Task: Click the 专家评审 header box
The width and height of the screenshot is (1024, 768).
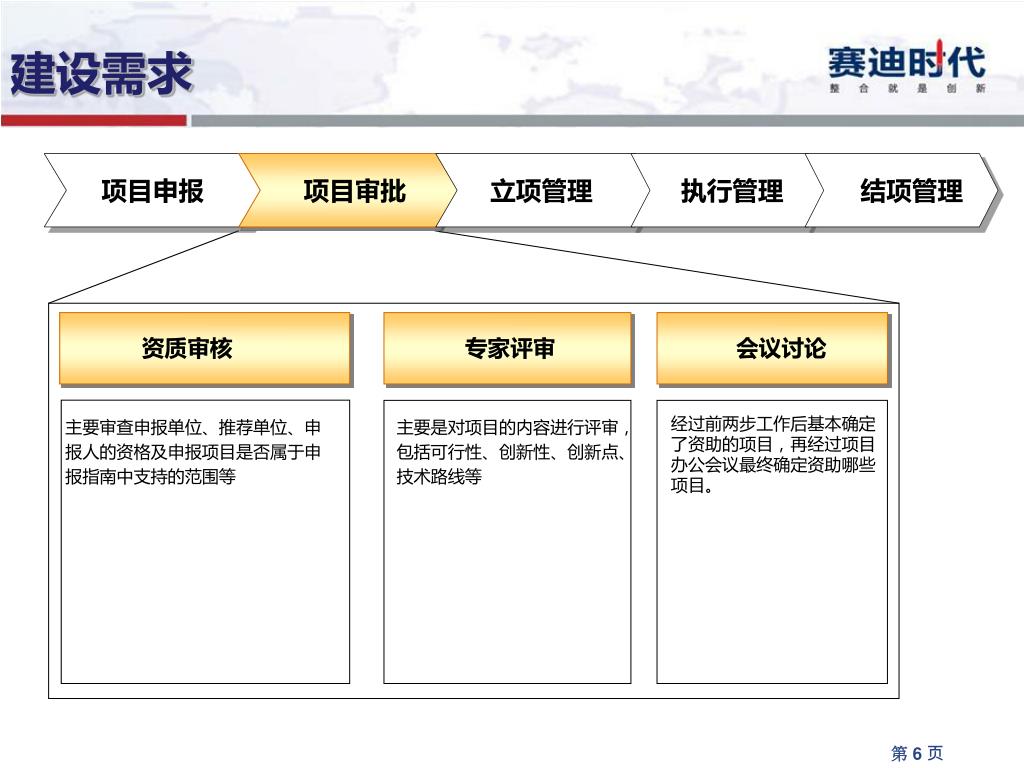Action: (x=507, y=348)
